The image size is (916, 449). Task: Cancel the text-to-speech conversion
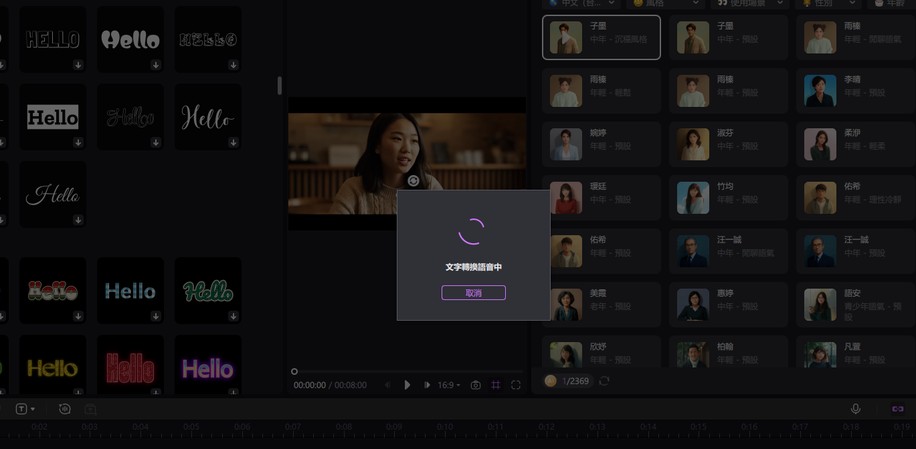[x=473, y=293]
